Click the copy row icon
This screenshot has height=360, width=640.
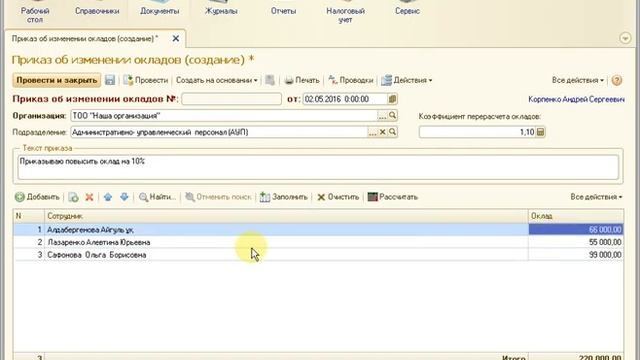pyautogui.click(x=73, y=197)
